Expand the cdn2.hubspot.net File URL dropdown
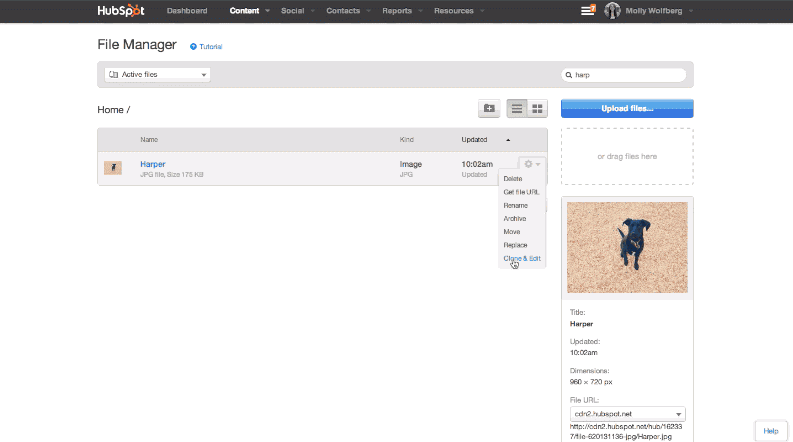793x442 pixels. click(627, 413)
